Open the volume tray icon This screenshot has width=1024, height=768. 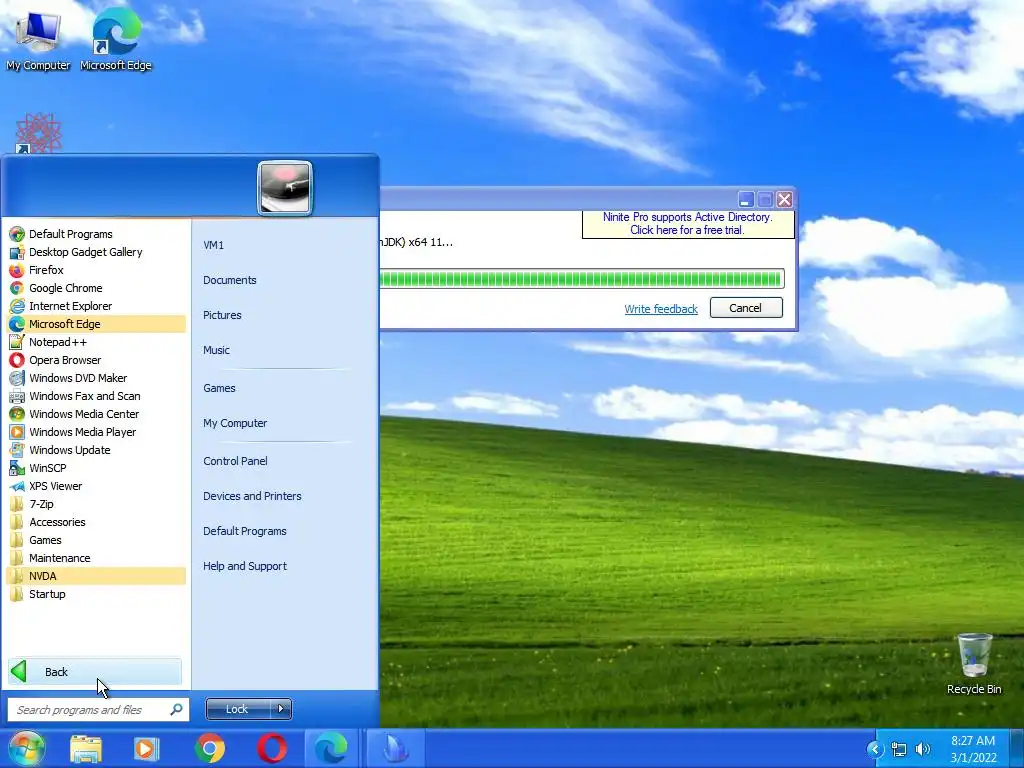[923, 749]
